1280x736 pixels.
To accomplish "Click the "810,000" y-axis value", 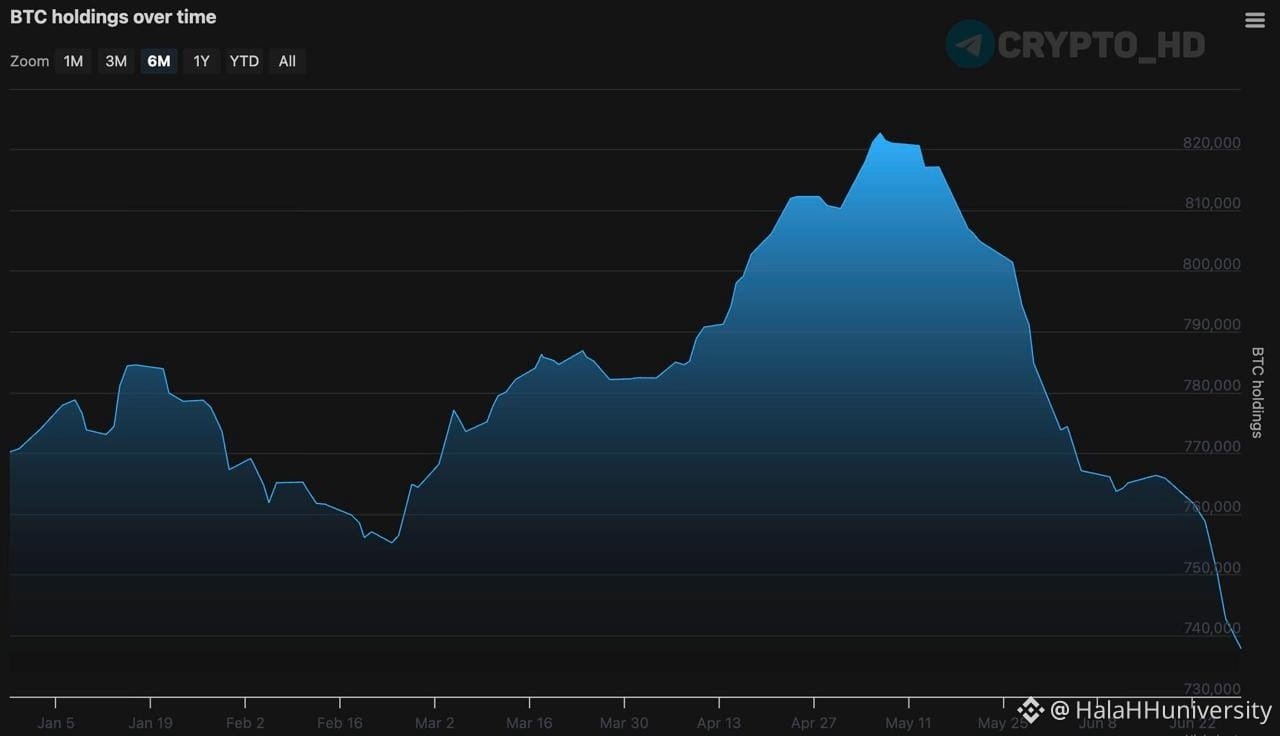I will [1212, 203].
